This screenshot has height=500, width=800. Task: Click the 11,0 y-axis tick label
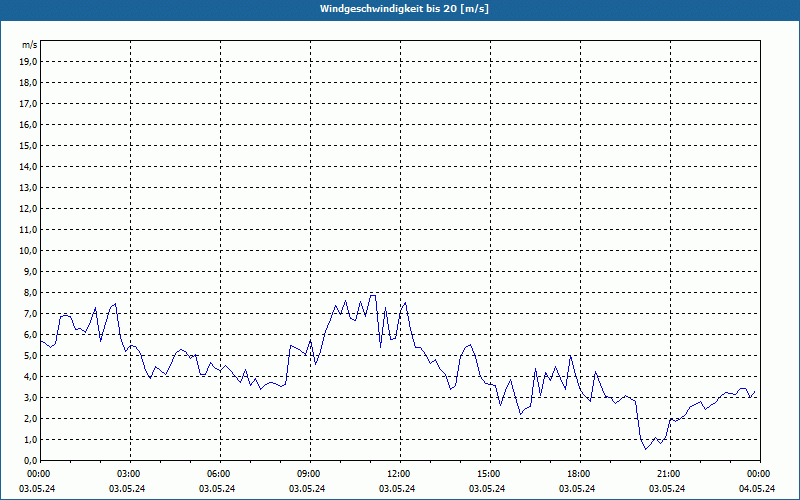(x=28, y=230)
